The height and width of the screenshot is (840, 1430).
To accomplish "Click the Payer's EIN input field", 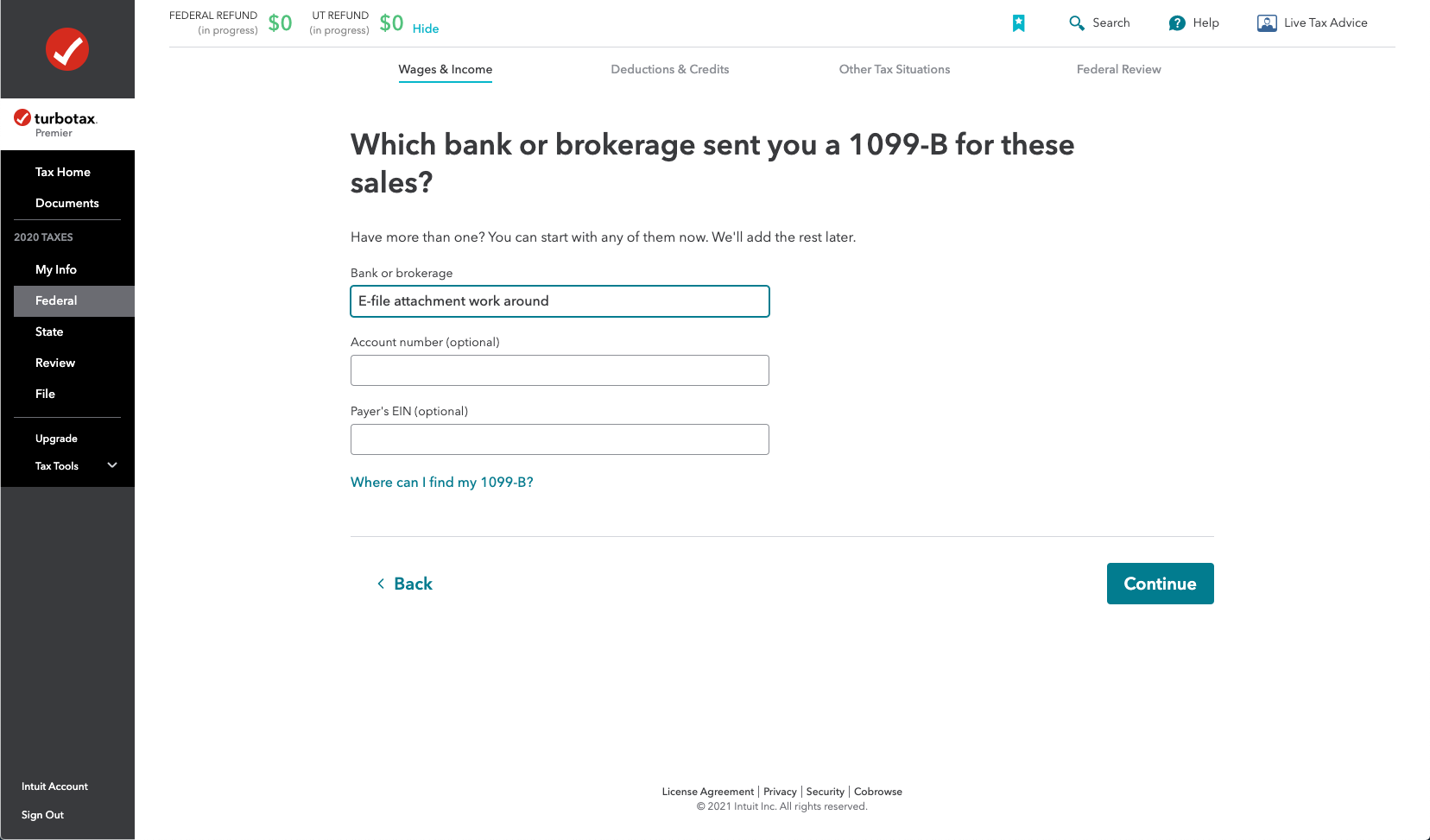I will [560, 439].
